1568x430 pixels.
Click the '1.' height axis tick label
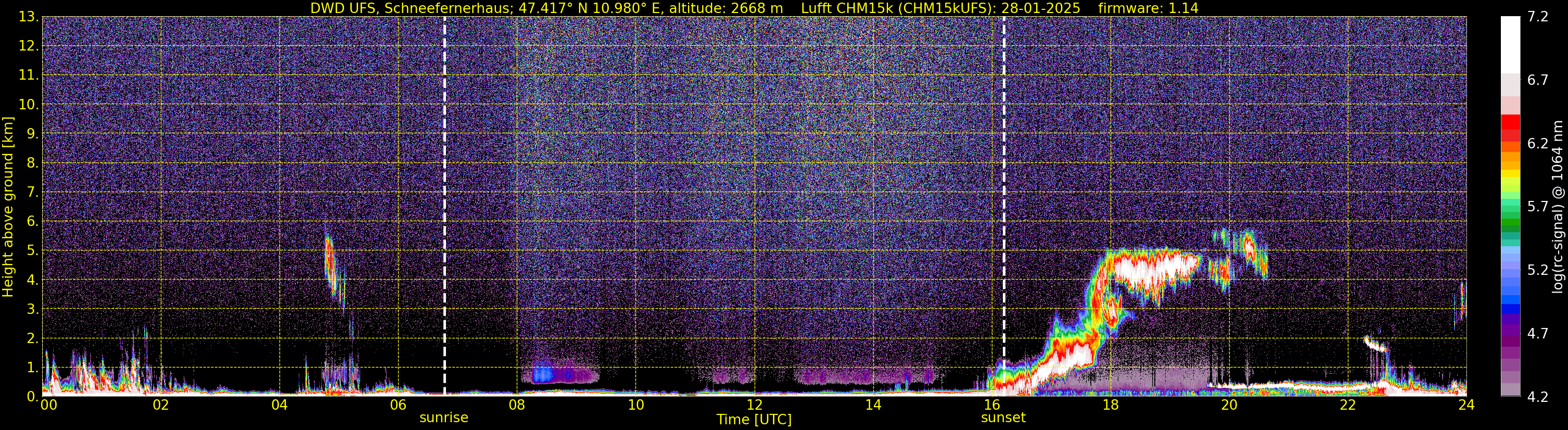pyautogui.click(x=32, y=368)
